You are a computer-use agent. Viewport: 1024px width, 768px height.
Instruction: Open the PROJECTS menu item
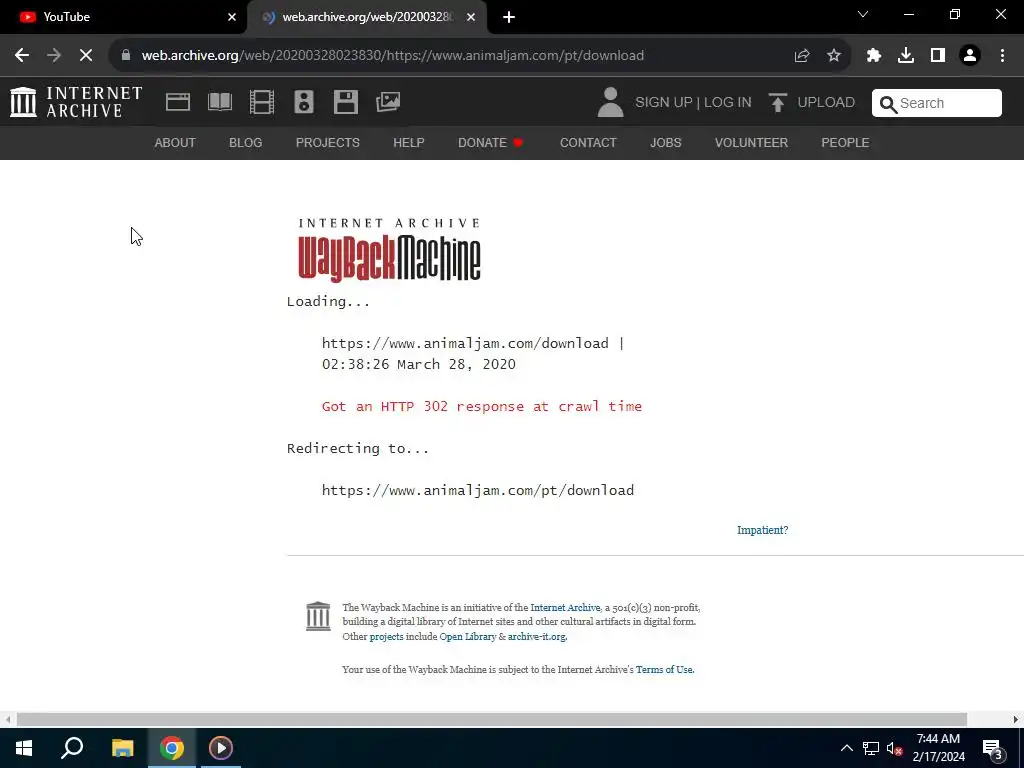coord(328,142)
